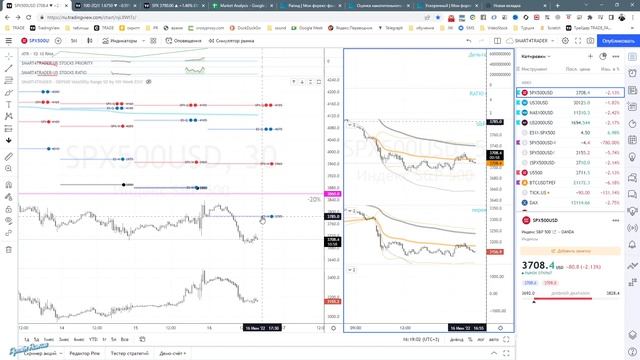Hide all drawings with the eye icon
This screenshot has height=360, width=640.
(9, 221)
